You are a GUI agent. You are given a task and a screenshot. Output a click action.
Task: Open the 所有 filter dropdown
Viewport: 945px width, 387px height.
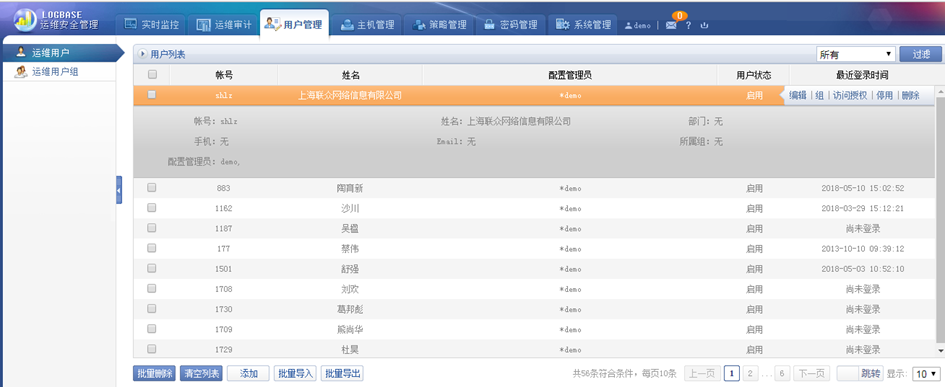856,54
